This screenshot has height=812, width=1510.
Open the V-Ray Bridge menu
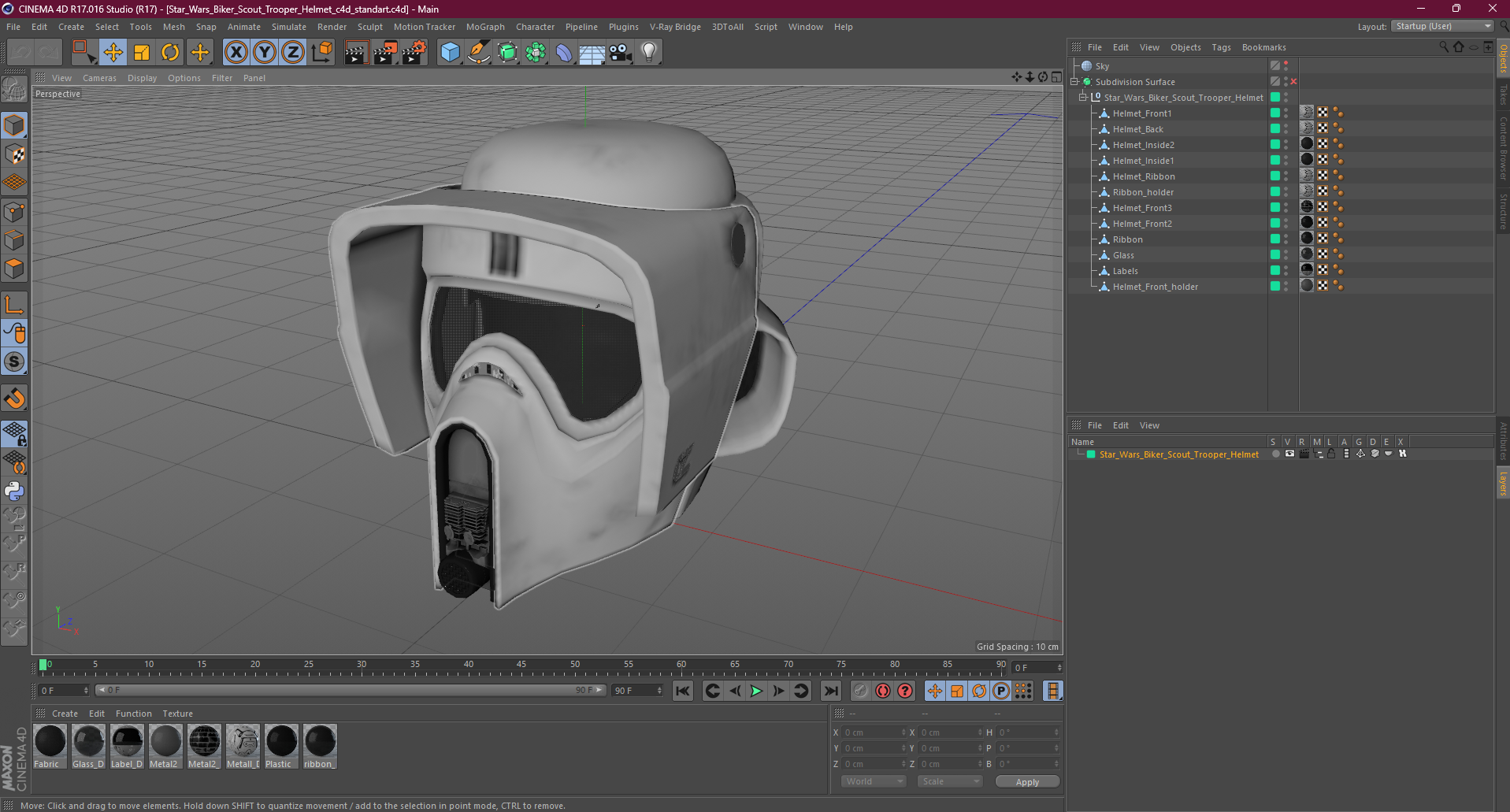point(675,27)
